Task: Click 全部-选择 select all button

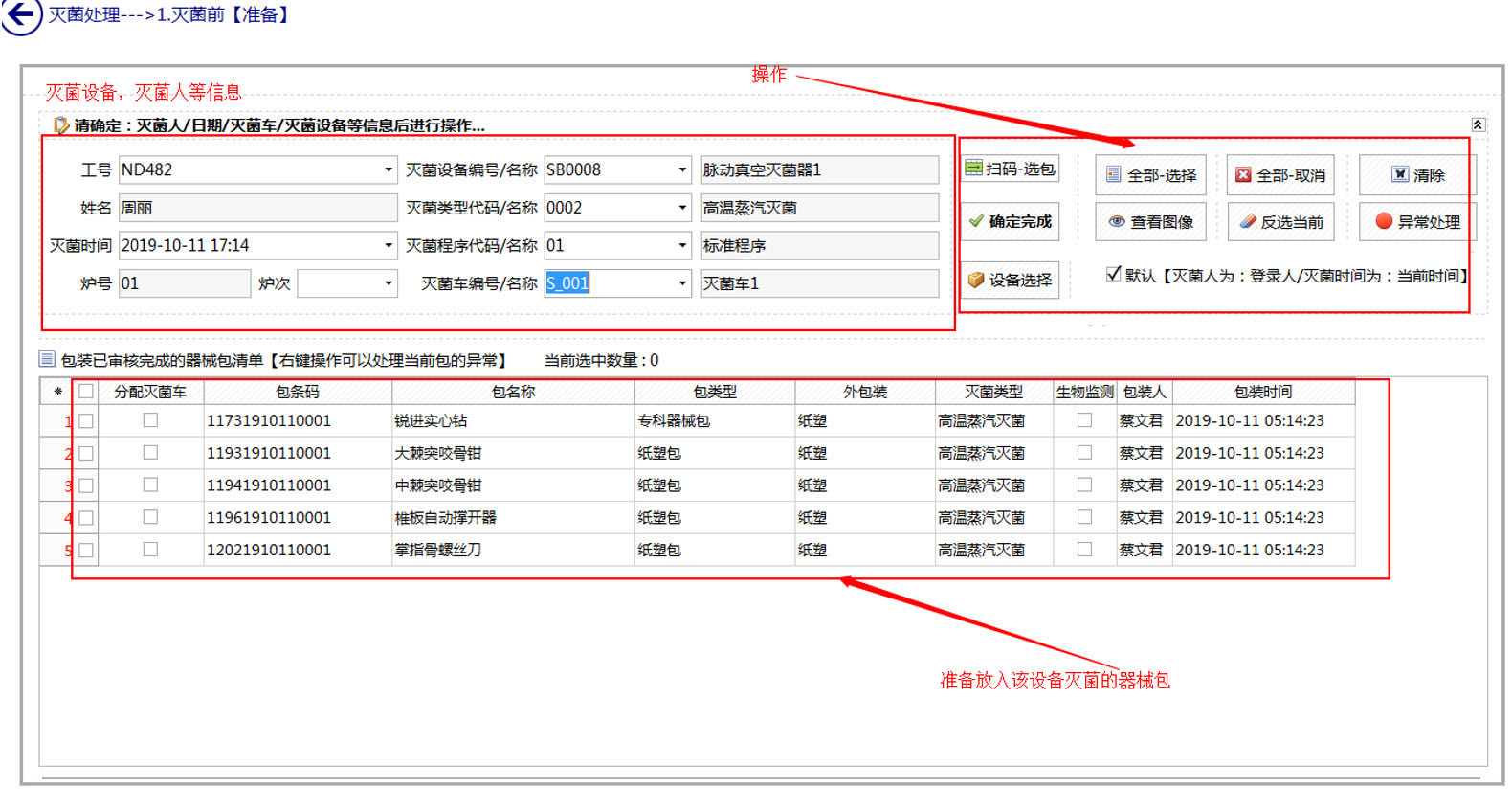Action: coord(1150,175)
